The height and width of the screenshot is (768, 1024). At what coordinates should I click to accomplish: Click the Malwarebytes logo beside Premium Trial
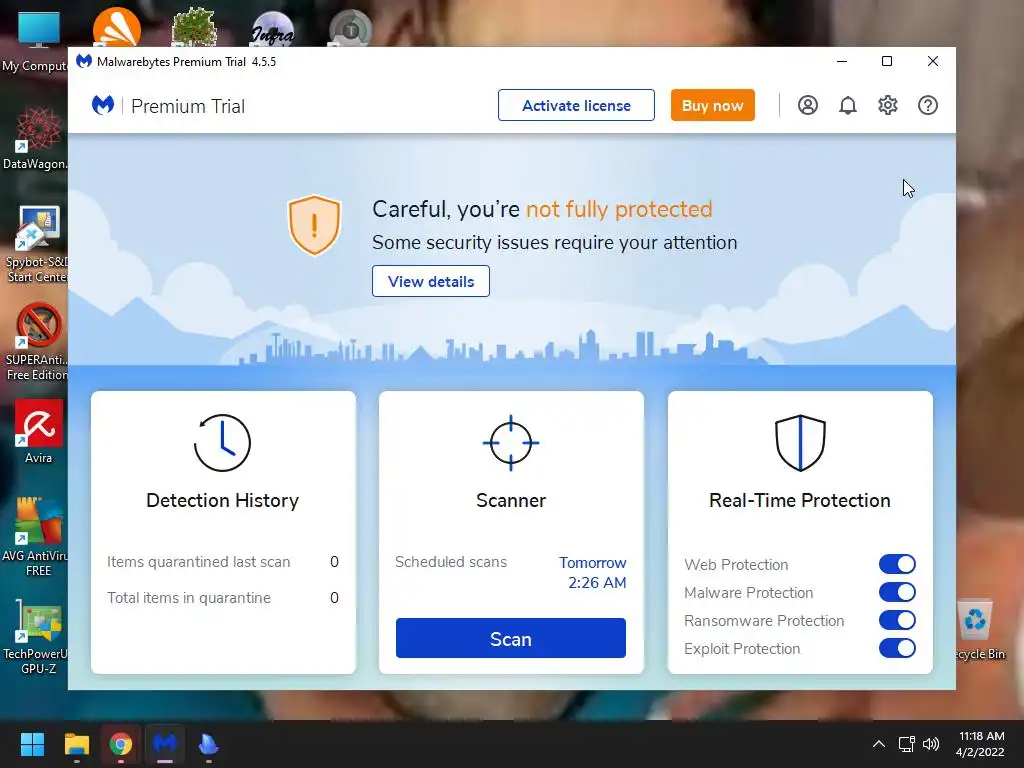click(103, 105)
